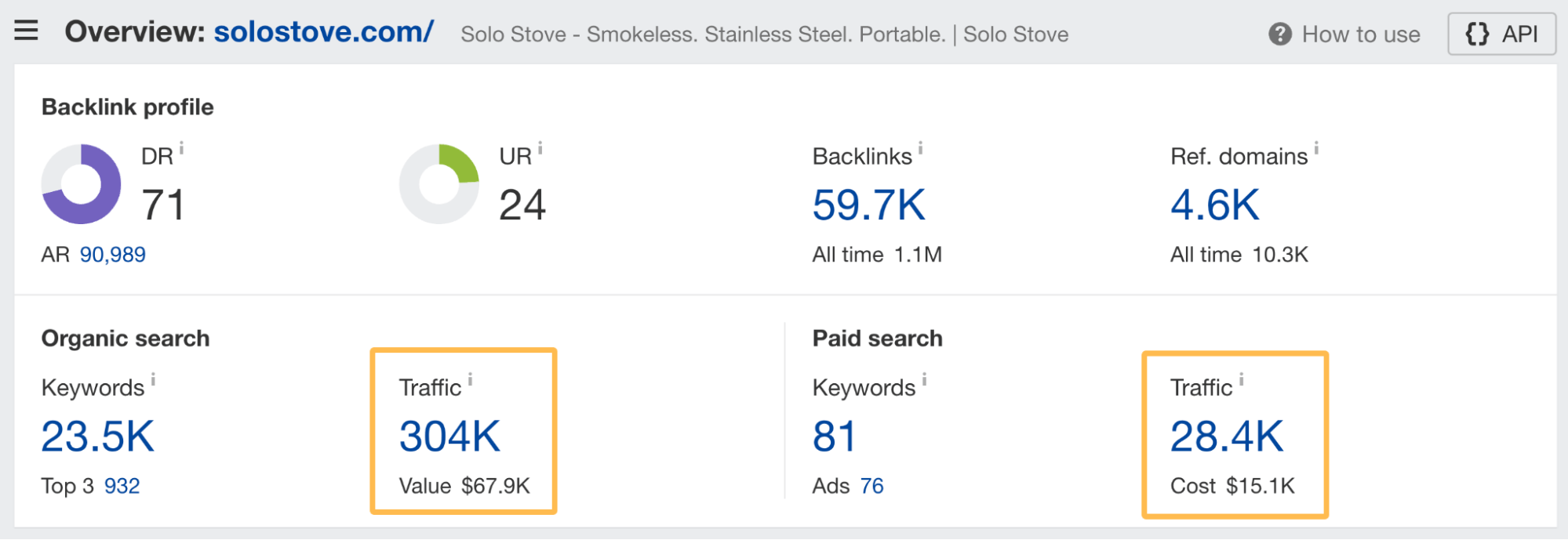Open the How to use link
Screen dimensions: 1568x540
[1361, 34]
